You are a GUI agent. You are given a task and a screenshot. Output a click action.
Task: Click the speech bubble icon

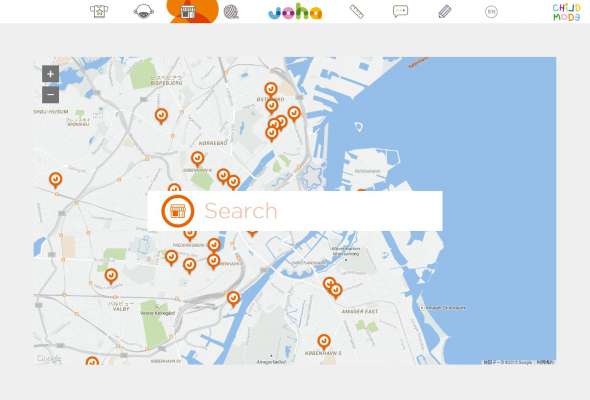pyautogui.click(x=400, y=11)
